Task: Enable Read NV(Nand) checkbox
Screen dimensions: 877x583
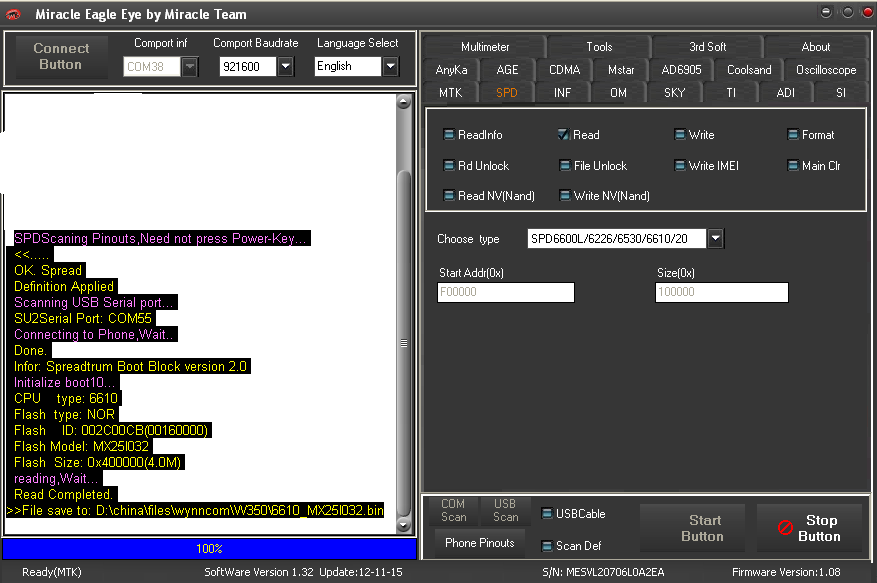Action: (x=449, y=196)
